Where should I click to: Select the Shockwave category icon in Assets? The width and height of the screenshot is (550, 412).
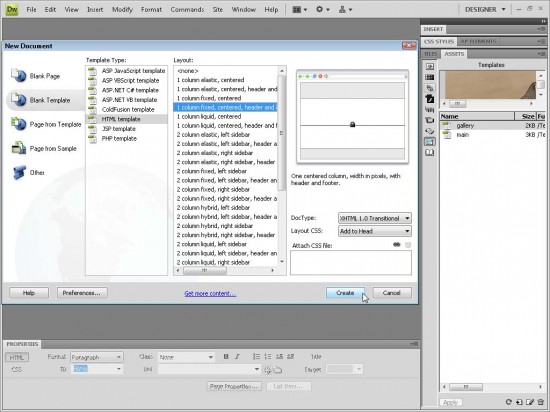coord(430,109)
